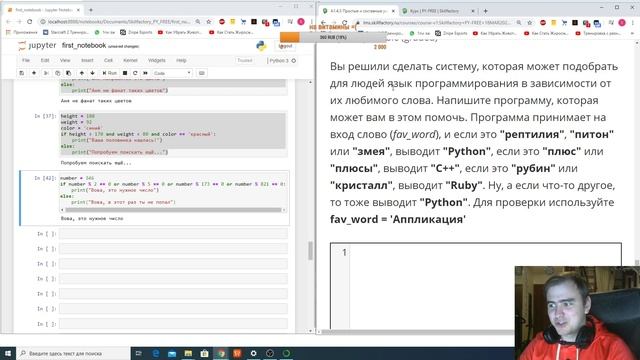
Task: Move the selected cell down
Action: (x=92, y=73)
